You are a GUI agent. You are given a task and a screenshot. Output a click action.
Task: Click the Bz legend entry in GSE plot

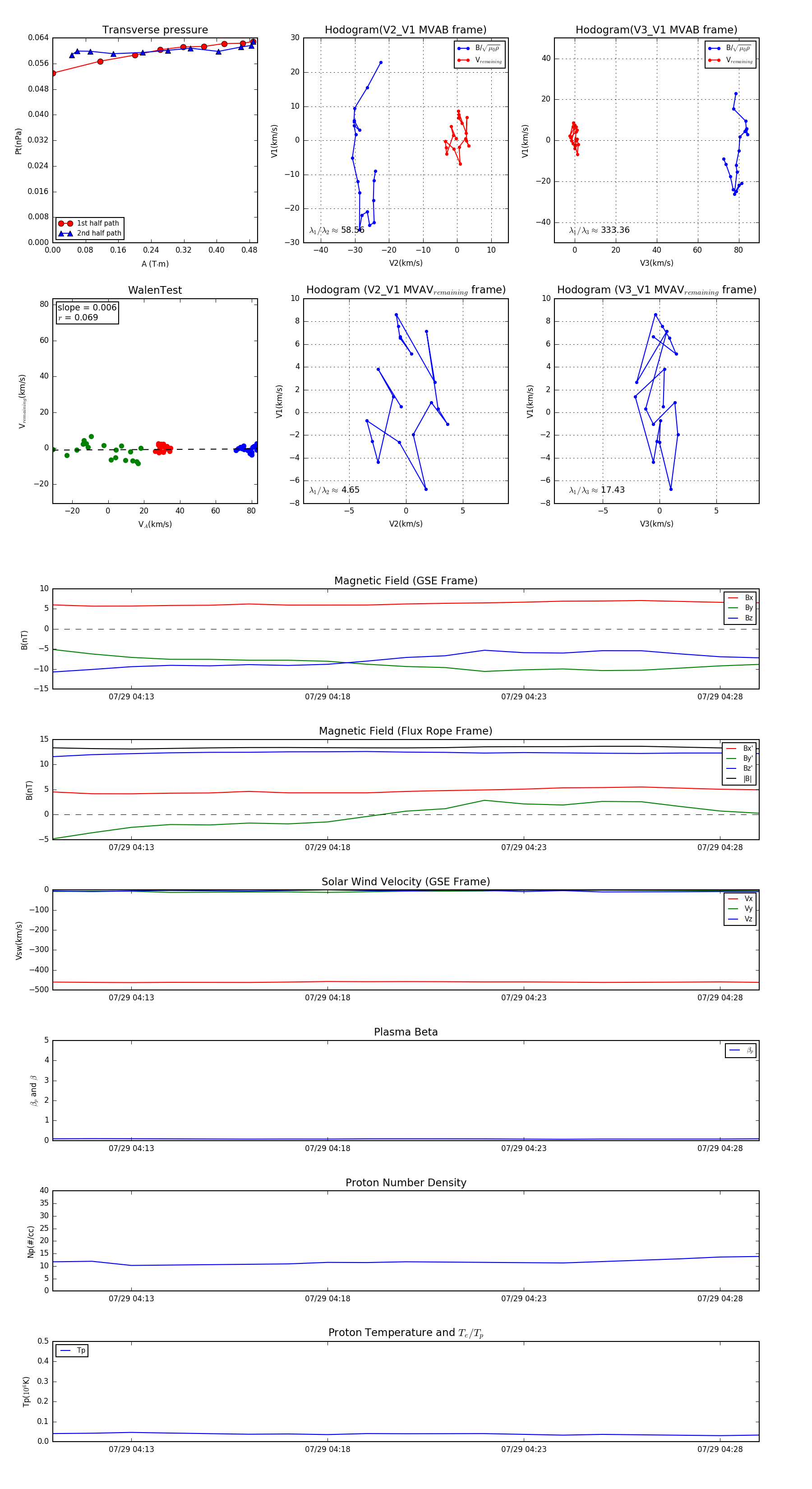click(x=740, y=618)
